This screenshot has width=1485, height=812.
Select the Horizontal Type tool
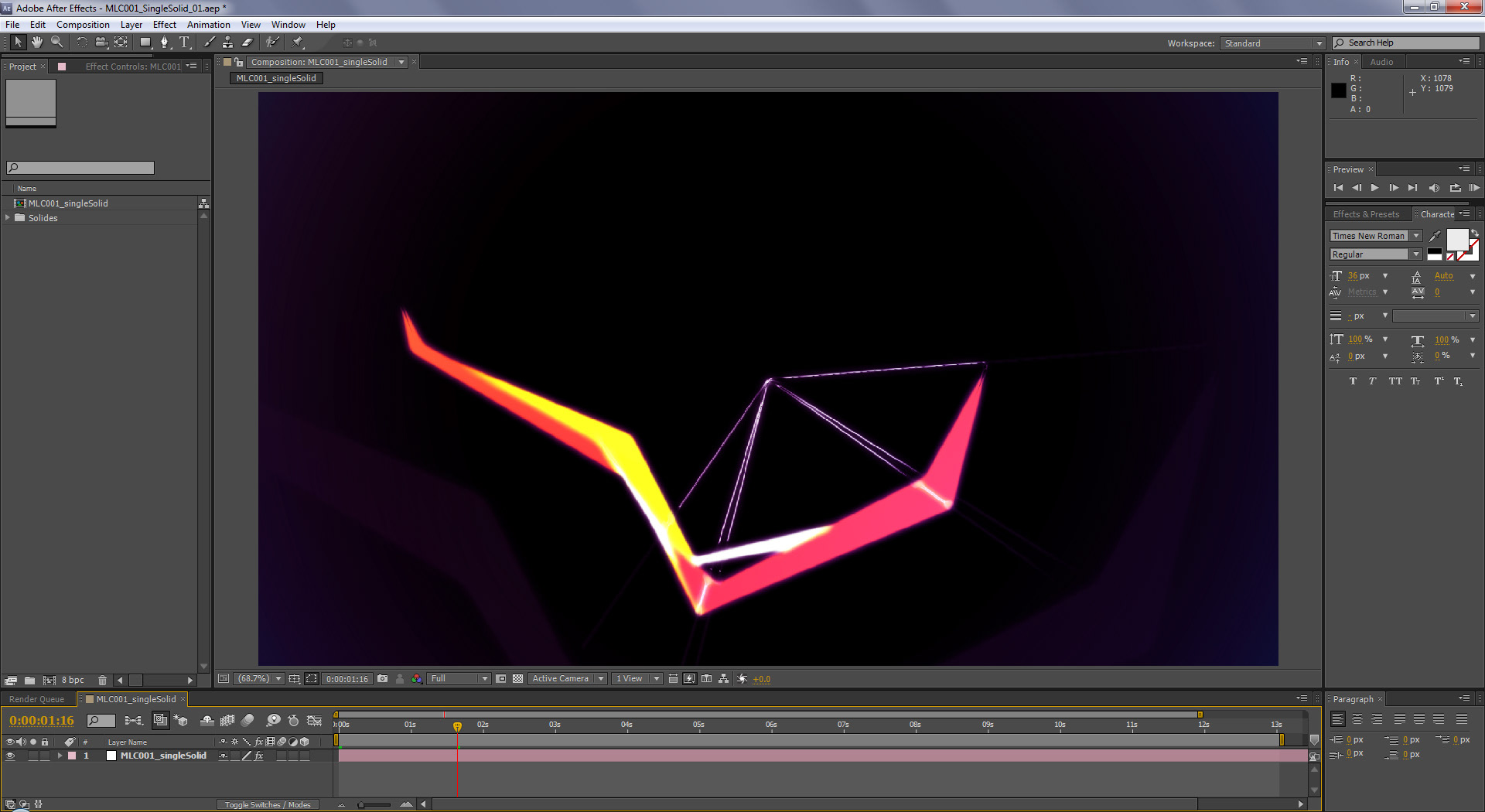[x=184, y=43]
